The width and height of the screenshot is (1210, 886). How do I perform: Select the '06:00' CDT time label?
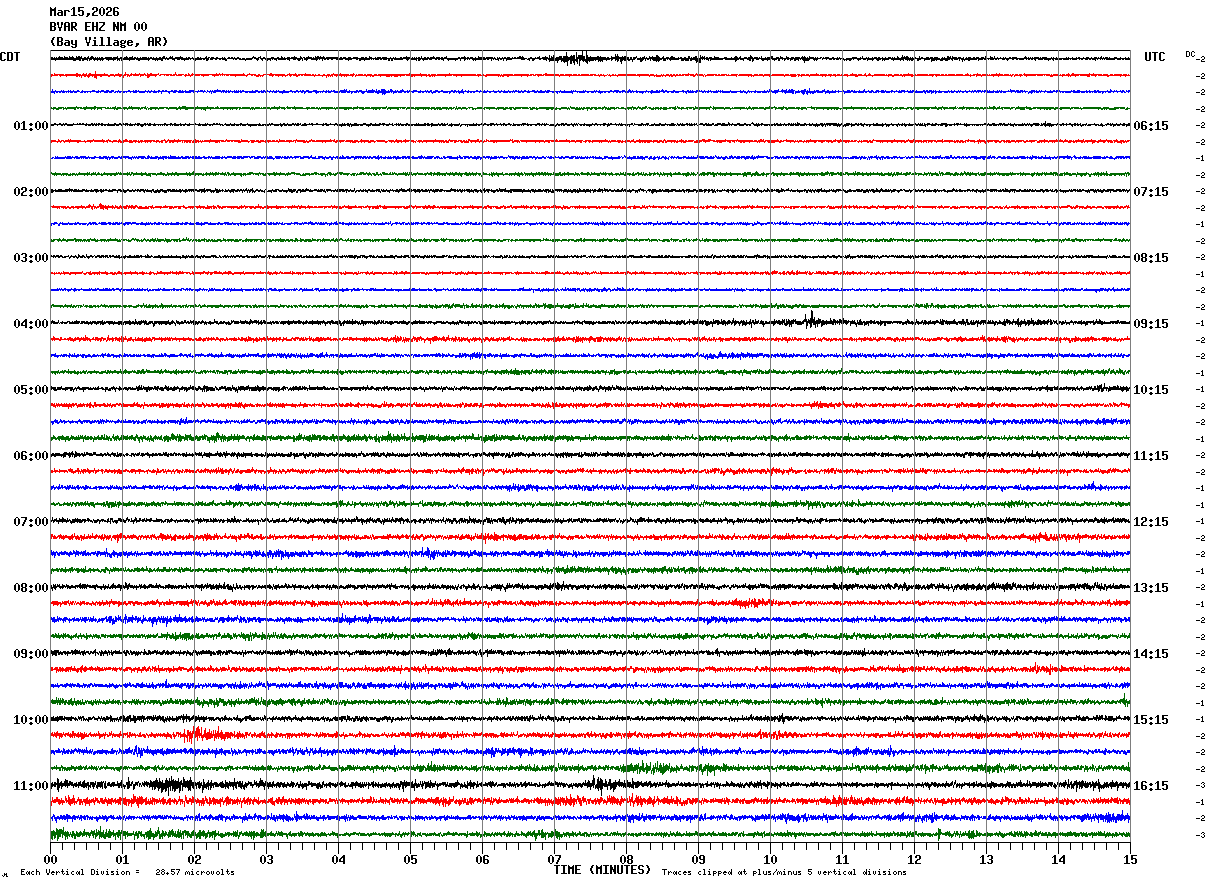(x=31, y=456)
